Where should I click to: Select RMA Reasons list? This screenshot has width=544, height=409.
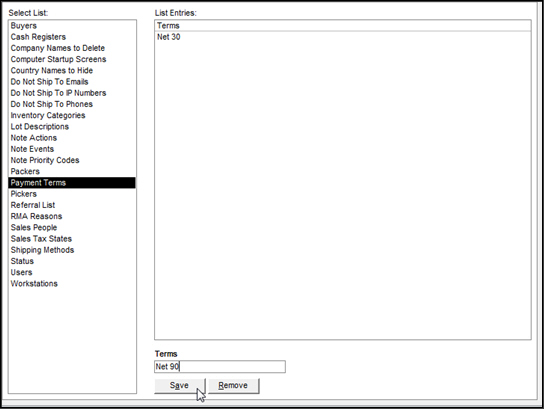72,216
